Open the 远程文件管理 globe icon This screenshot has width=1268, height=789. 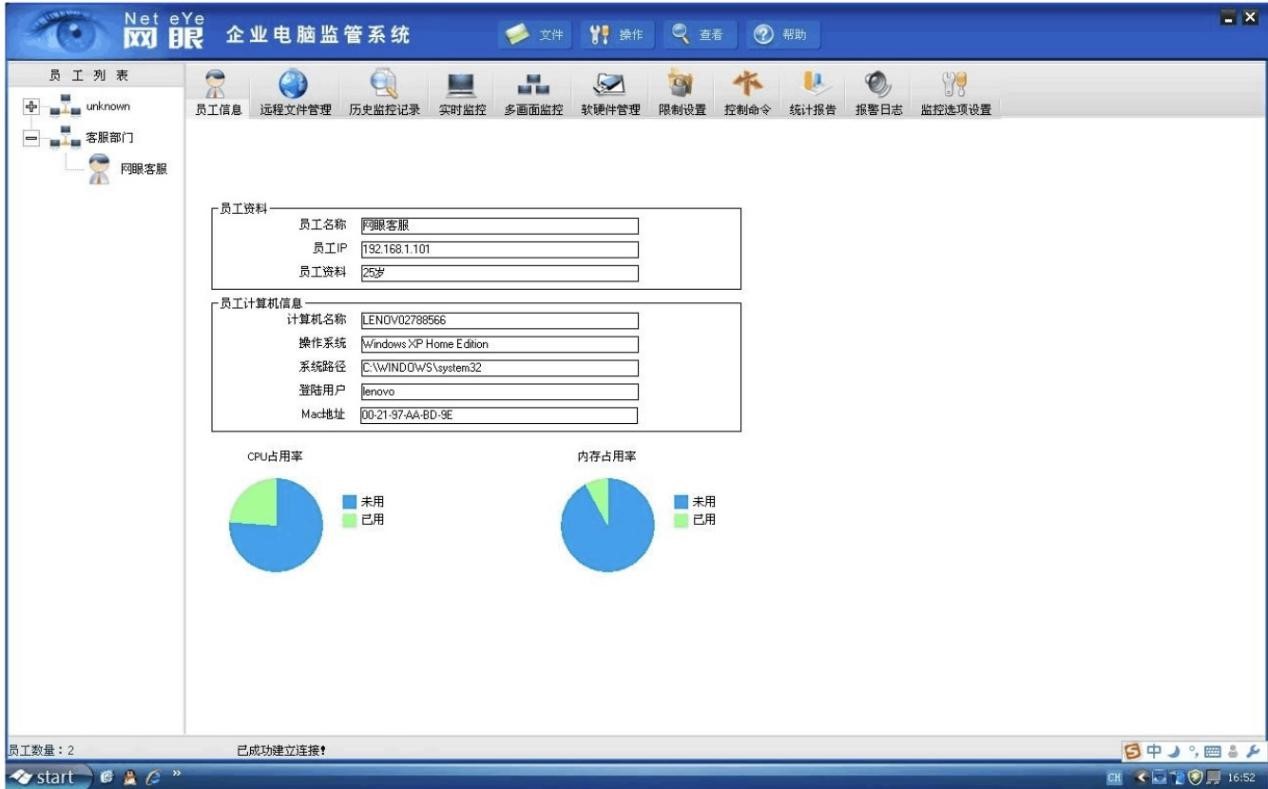294,85
